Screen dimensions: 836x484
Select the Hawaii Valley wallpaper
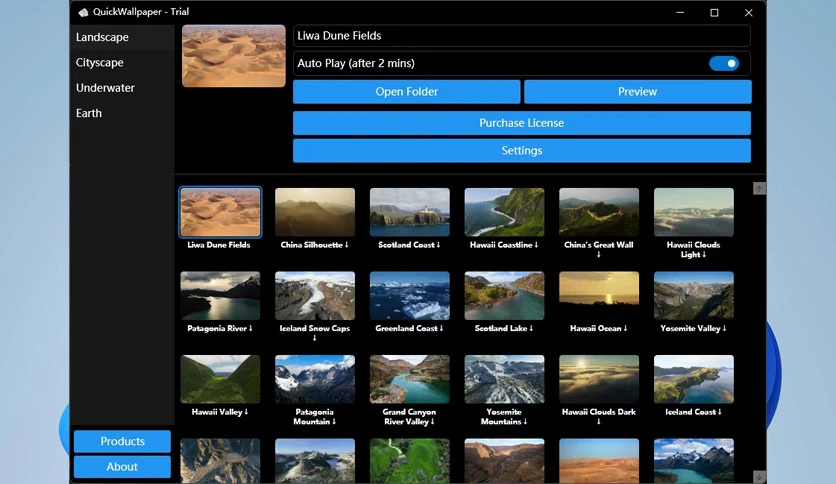point(220,380)
